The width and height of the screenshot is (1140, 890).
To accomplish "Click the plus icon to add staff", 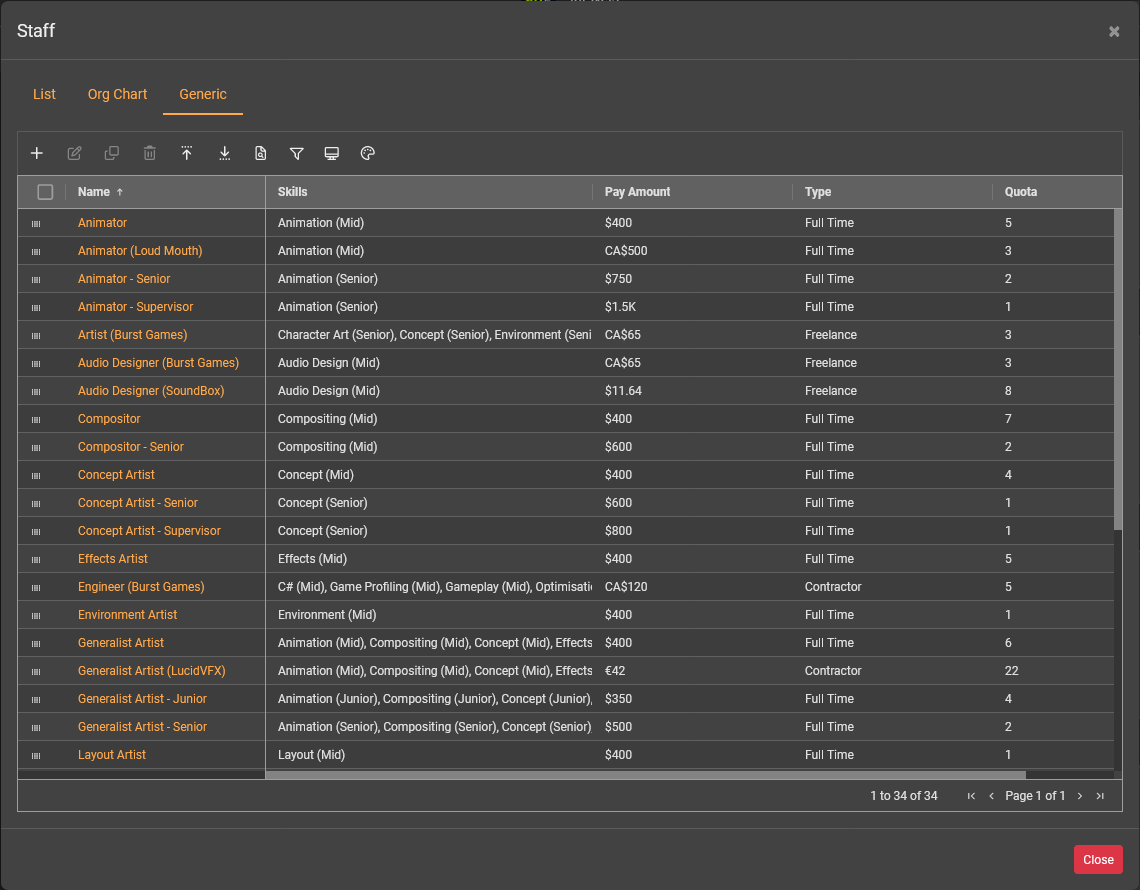I will pos(37,153).
